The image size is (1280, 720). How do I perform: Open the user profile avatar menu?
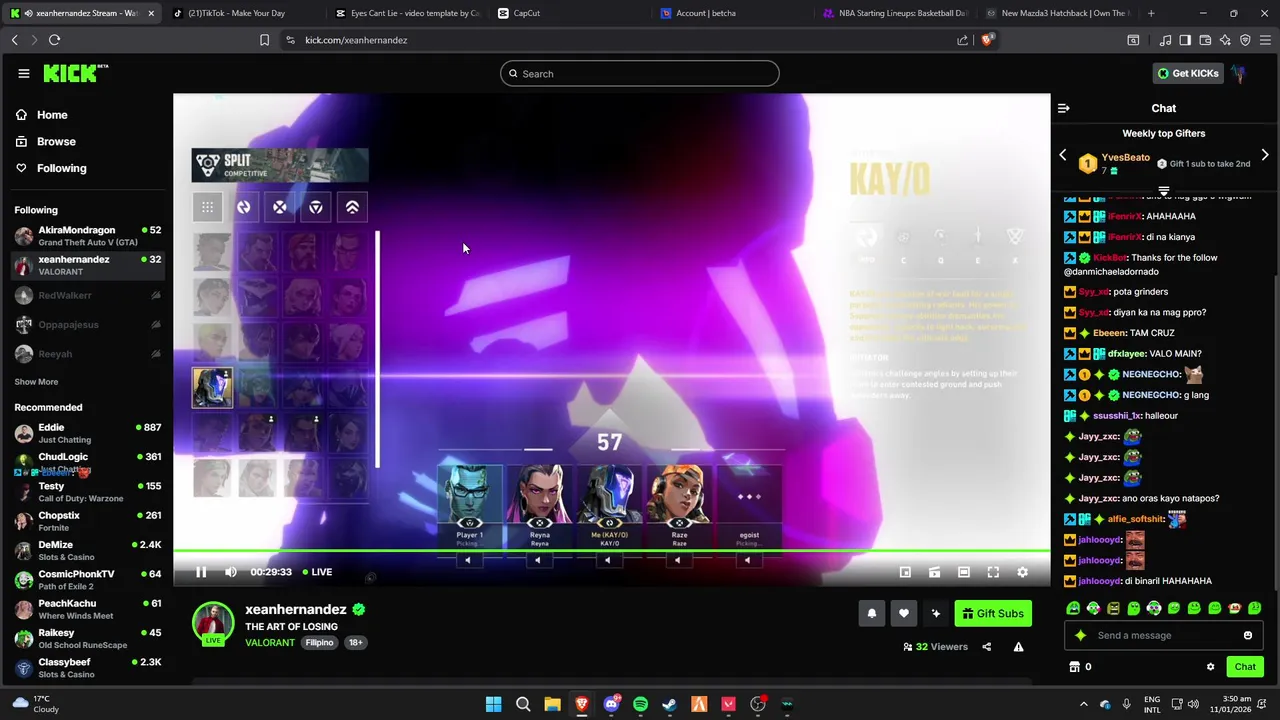click(x=1240, y=73)
